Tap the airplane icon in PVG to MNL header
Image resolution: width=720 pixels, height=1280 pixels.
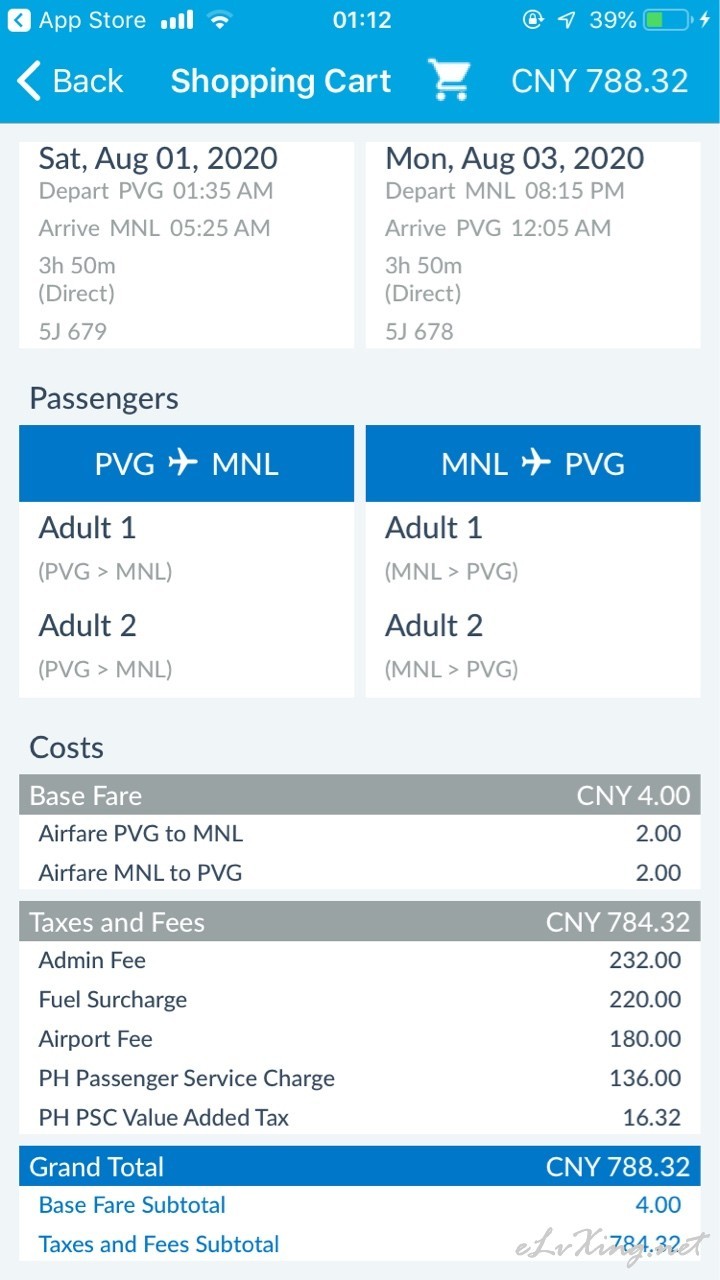pyautogui.click(x=183, y=463)
